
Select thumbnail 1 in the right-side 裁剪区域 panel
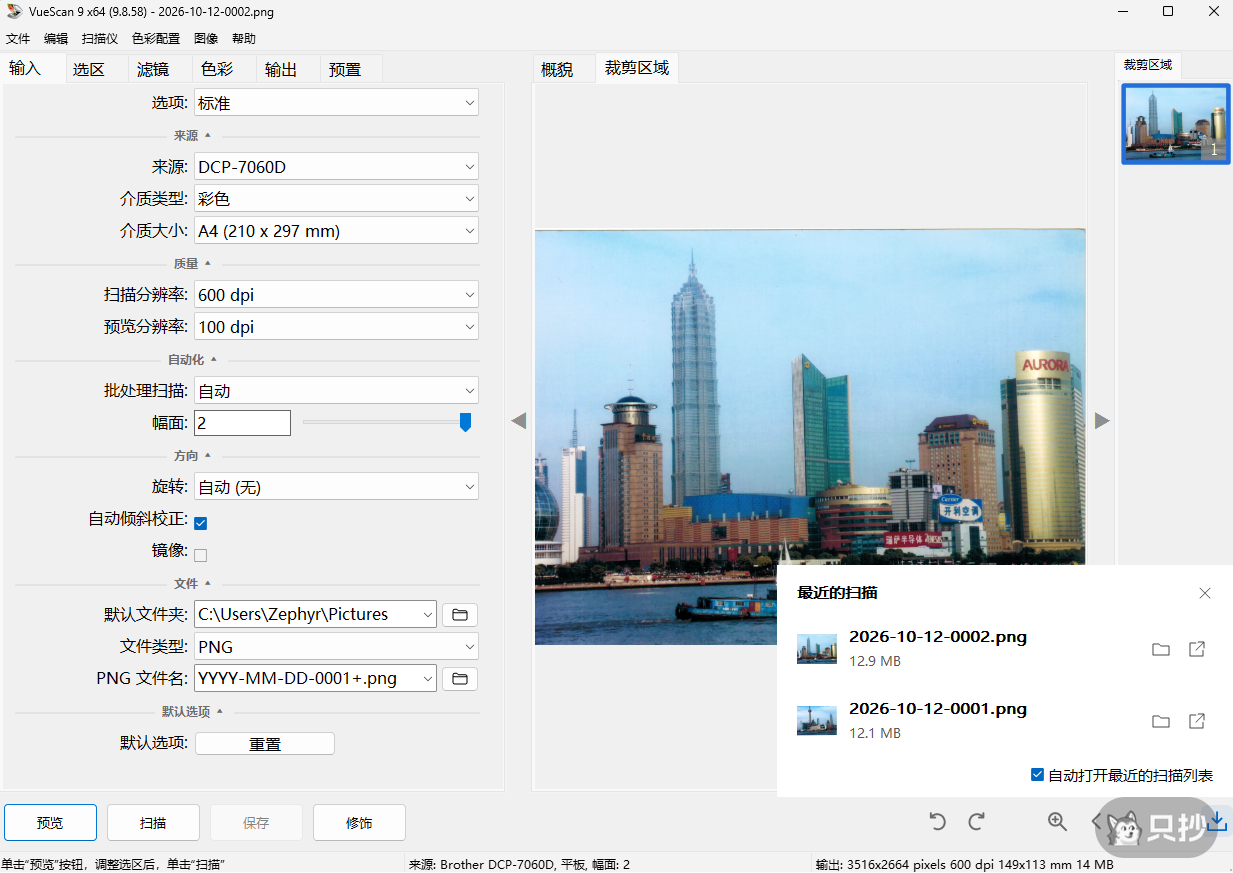[1175, 124]
